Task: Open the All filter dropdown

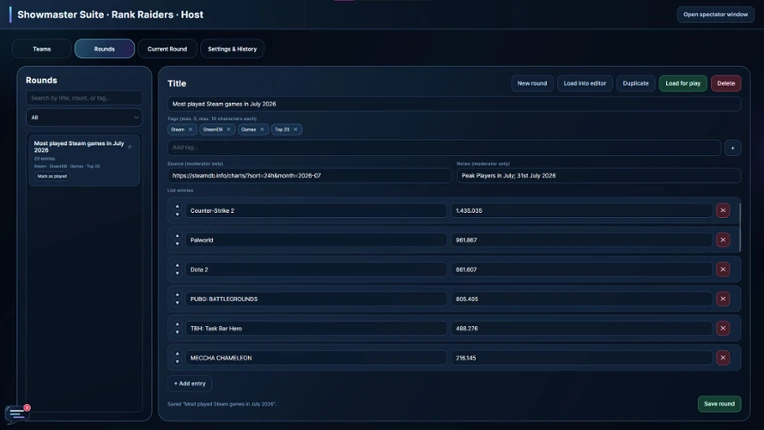Action: 84,117
